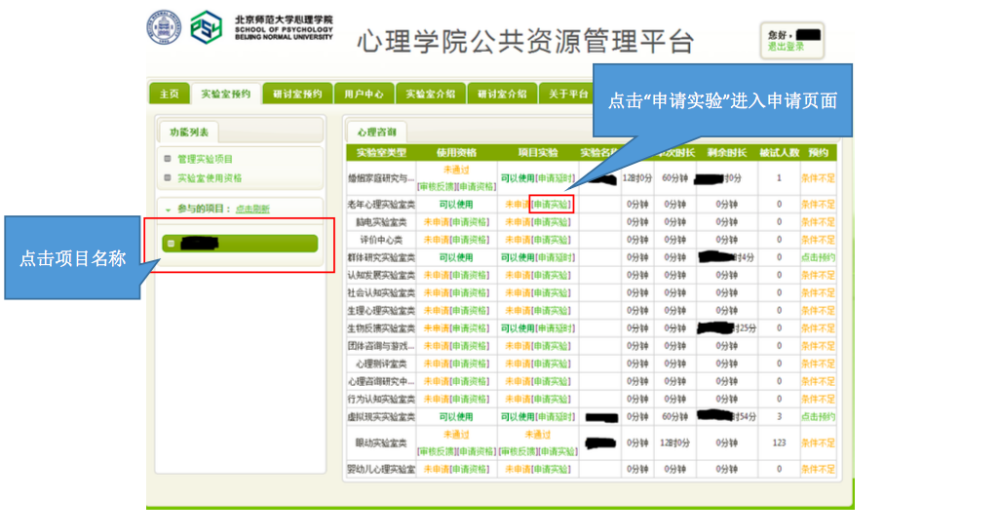Click 点击预约 for 群体研究实验室类
The width and height of the screenshot is (1000, 517).
[x=817, y=257]
